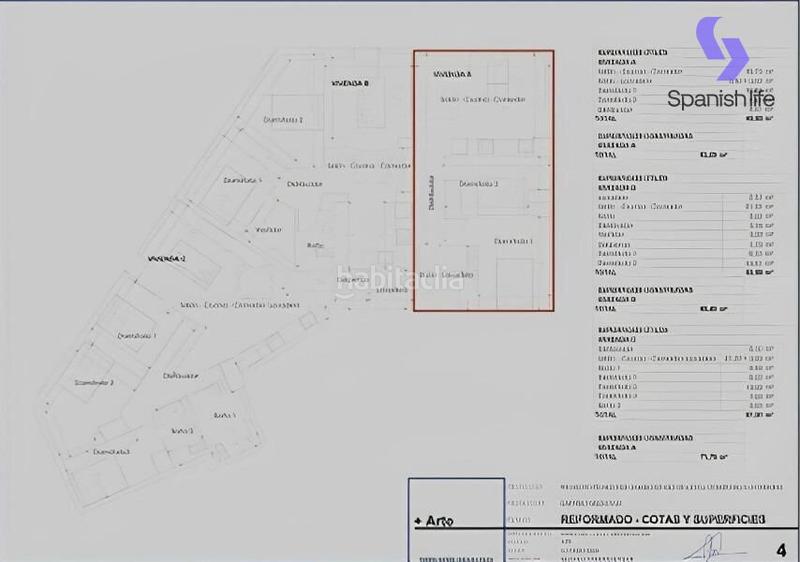Screen dimensions: 800x562
Task: Click the empty box above the Arto logo
Action: pyautogui.click(x=456, y=493)
